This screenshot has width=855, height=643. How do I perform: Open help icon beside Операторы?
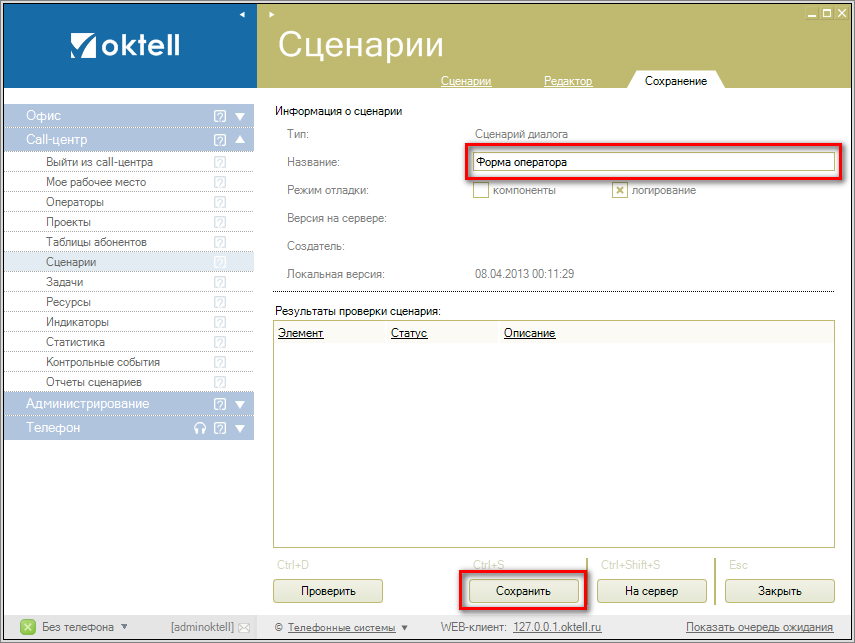click(x=220, y=202)
